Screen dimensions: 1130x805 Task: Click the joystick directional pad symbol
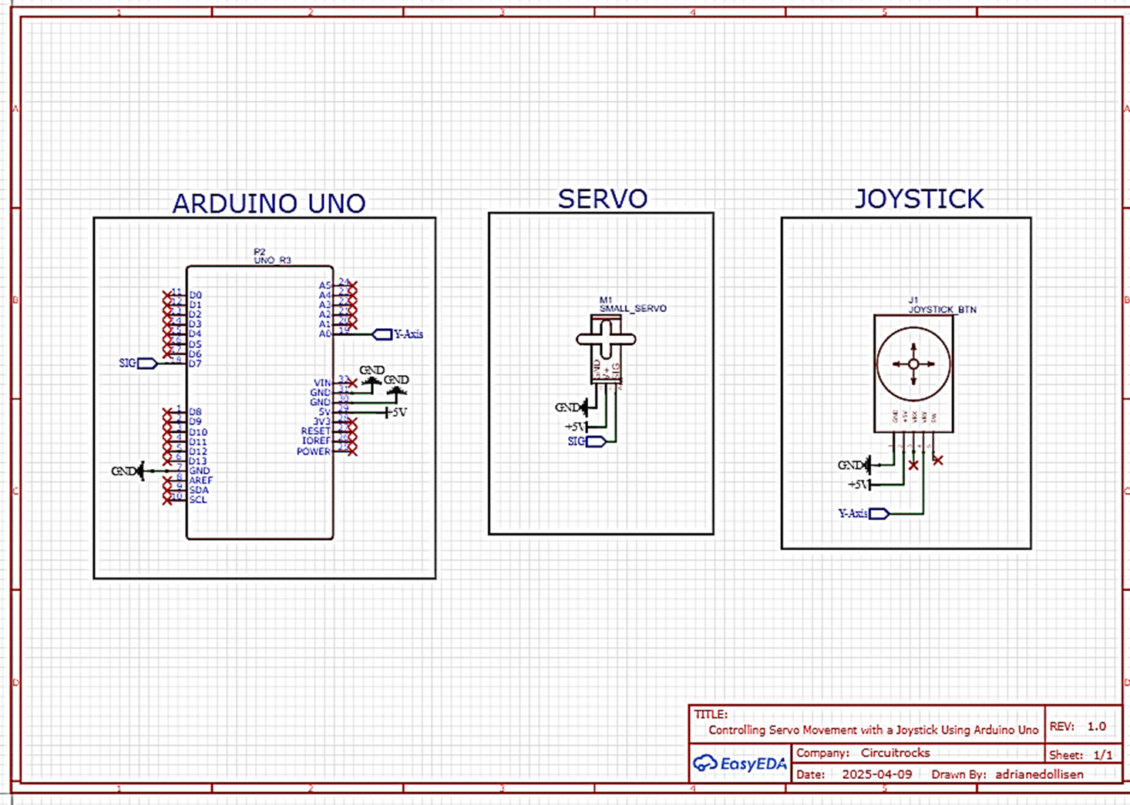[913, 364]
